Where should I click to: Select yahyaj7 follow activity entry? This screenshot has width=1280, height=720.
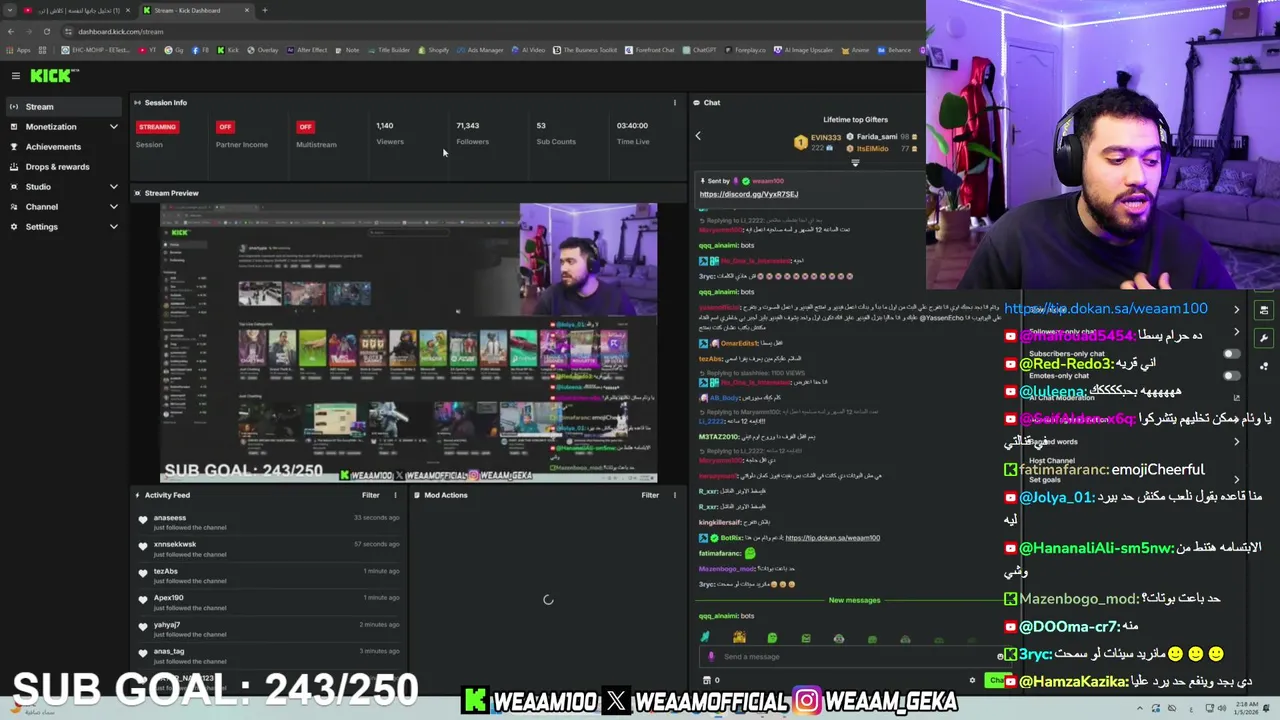(x=270, y=629)
